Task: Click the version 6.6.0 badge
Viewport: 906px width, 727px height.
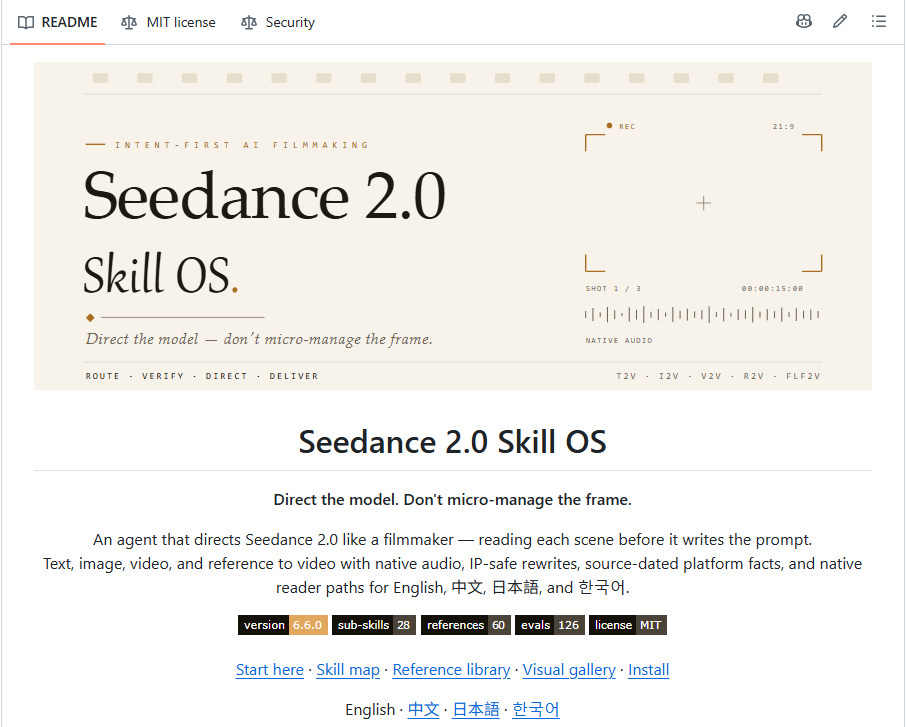Action: (x=283, y=625)
